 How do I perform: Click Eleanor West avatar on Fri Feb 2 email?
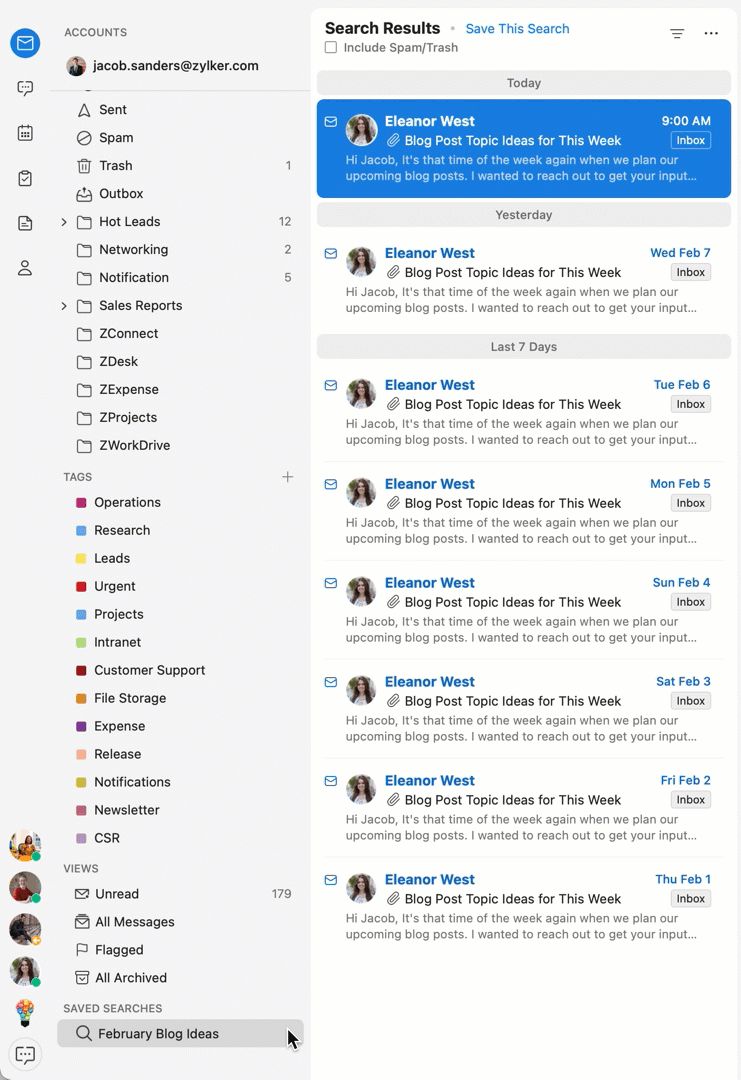pyautogui.click(x=362, y=789)
